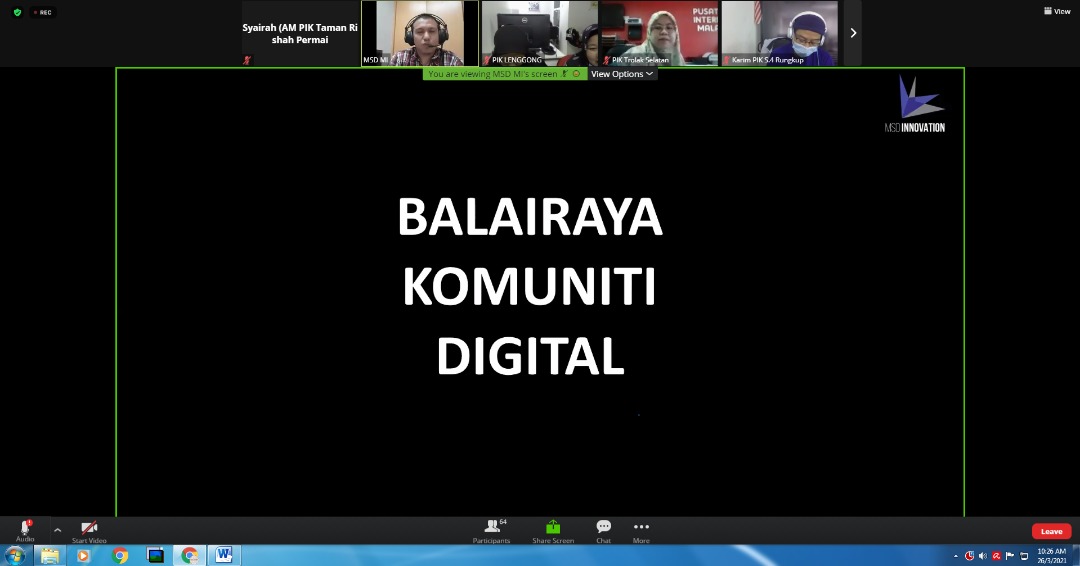Select the PIK Trolak Selatan video thumbnail
The image size is (1080, 566).
[659, 33]
